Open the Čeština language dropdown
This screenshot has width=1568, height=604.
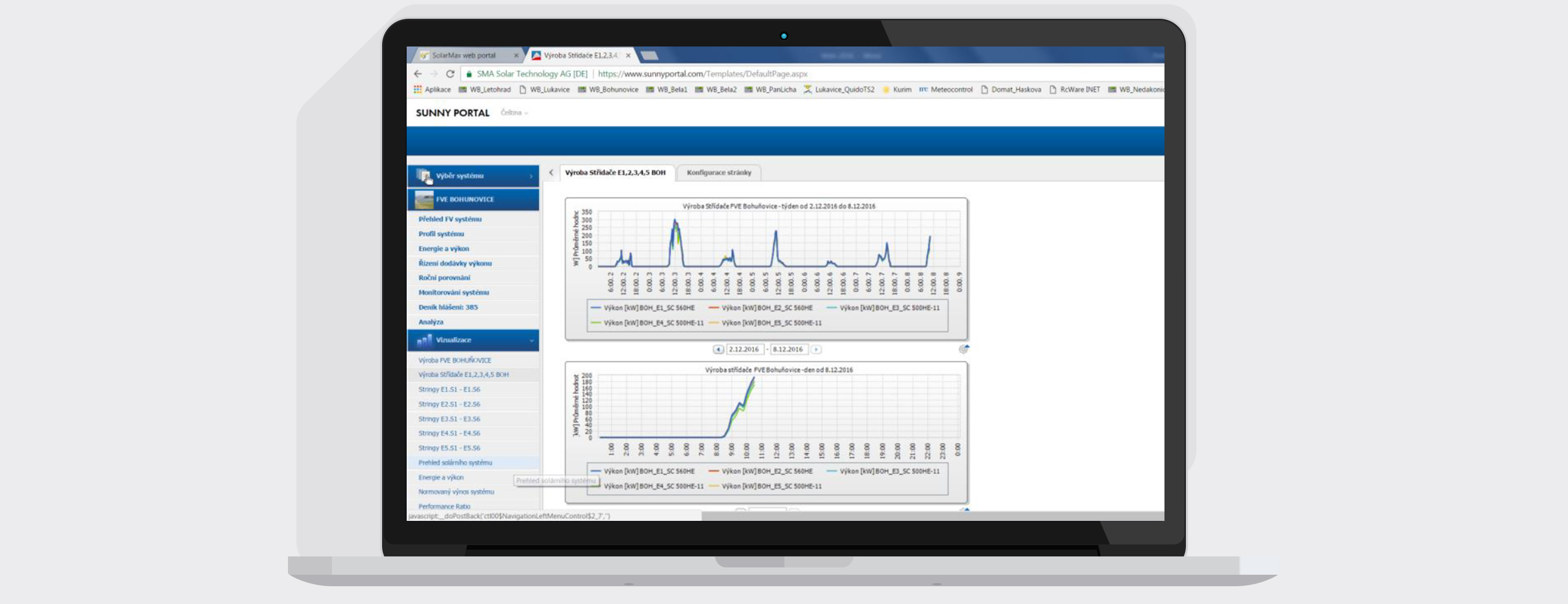coord(514,112)
